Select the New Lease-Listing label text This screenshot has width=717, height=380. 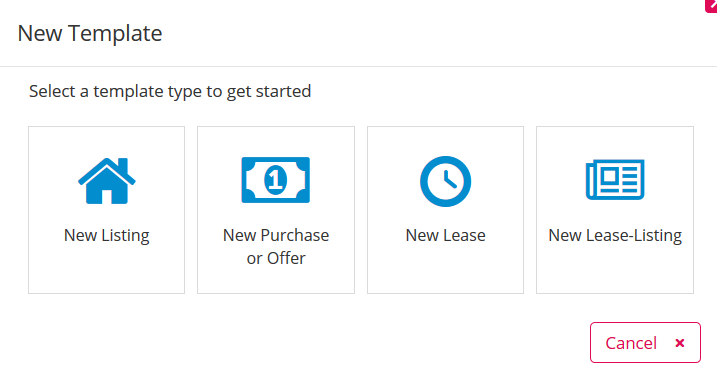coord(615,235)
